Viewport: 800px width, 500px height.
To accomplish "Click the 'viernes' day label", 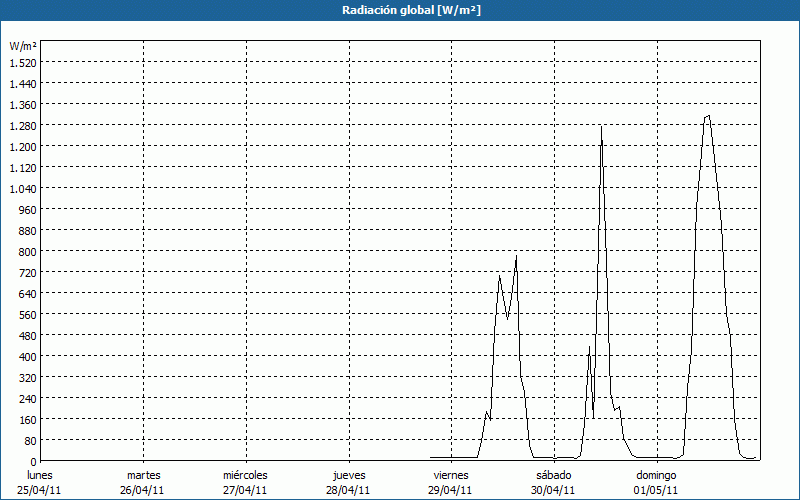I will coord(451,475).
